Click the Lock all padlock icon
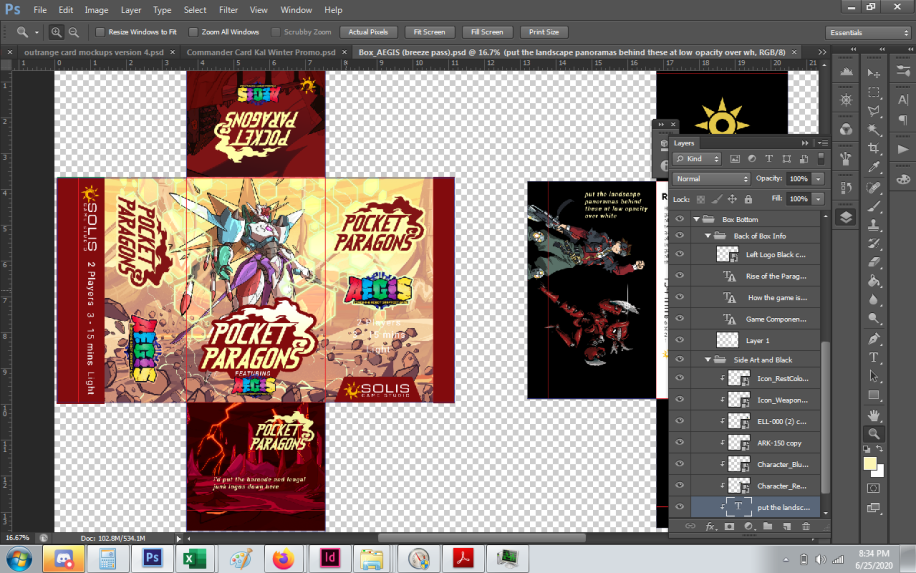Image resolution: width=916 pixels, height=573 pixels. click(748, 199)
